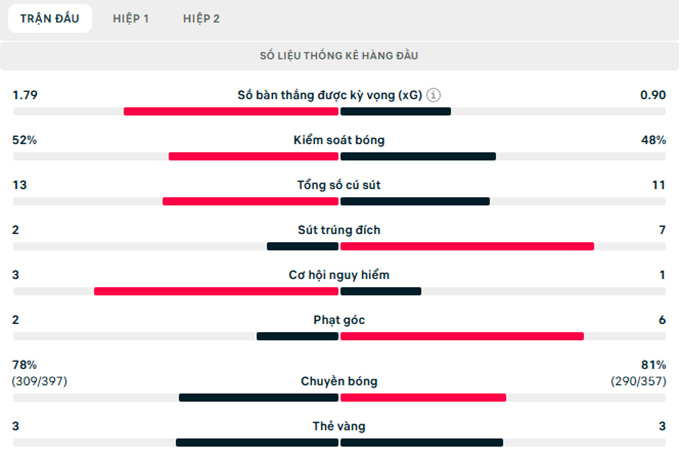Click the away team red Sút trúng đích bar
680x464 pixels.
coord(467,246)
